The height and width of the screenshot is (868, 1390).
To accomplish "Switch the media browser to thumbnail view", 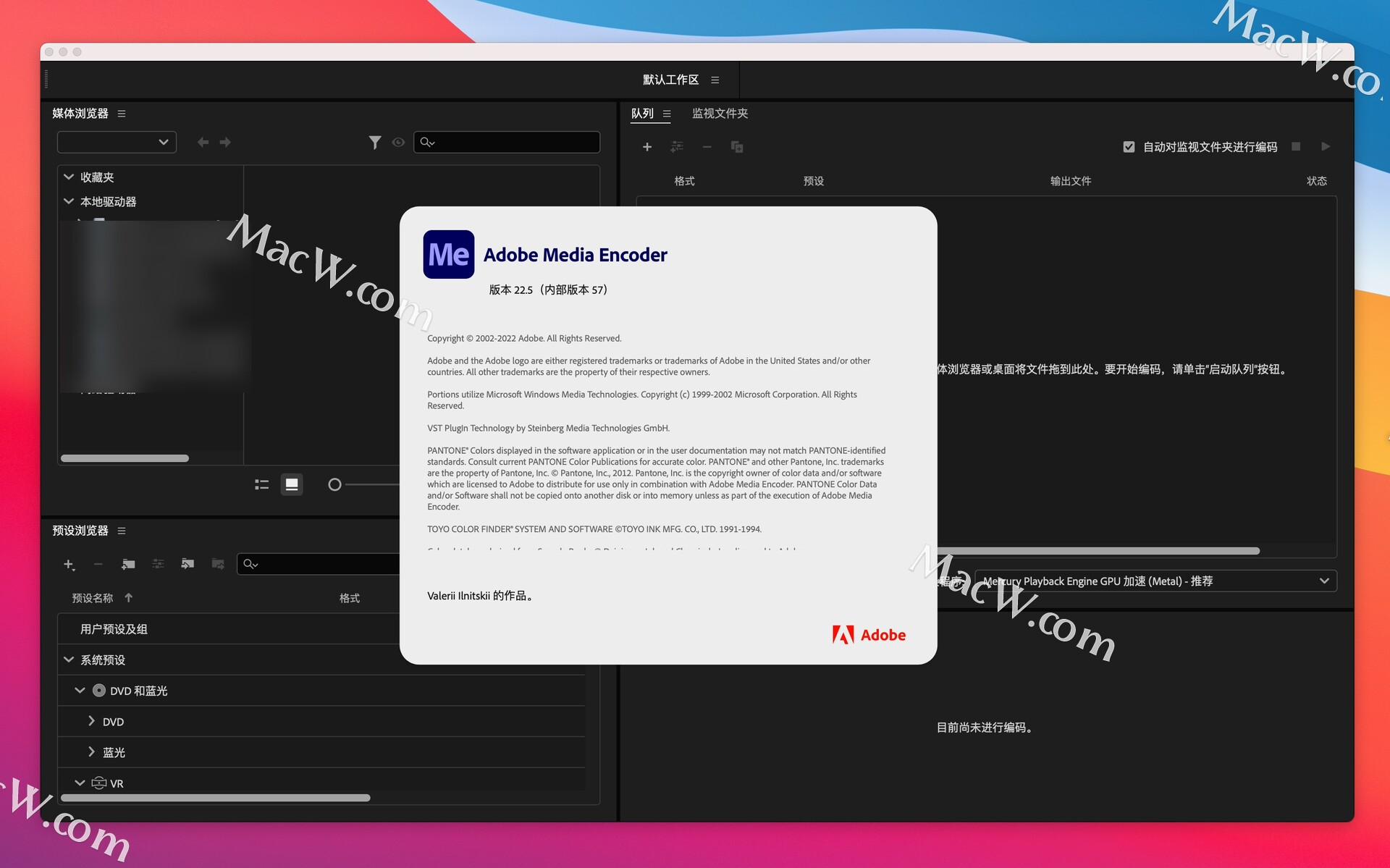I will [x=292, y=484].
